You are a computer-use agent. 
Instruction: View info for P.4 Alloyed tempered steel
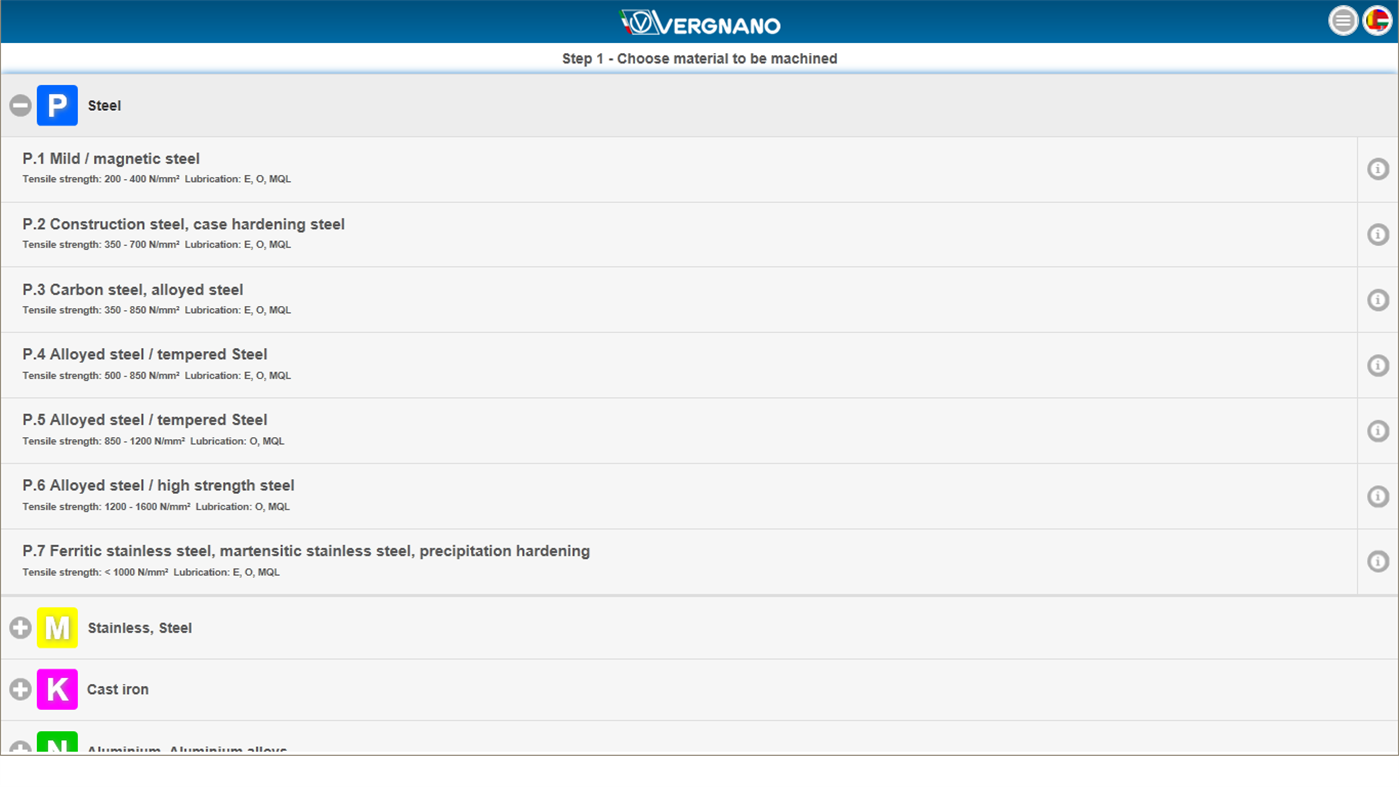(x=1377, y=364)
